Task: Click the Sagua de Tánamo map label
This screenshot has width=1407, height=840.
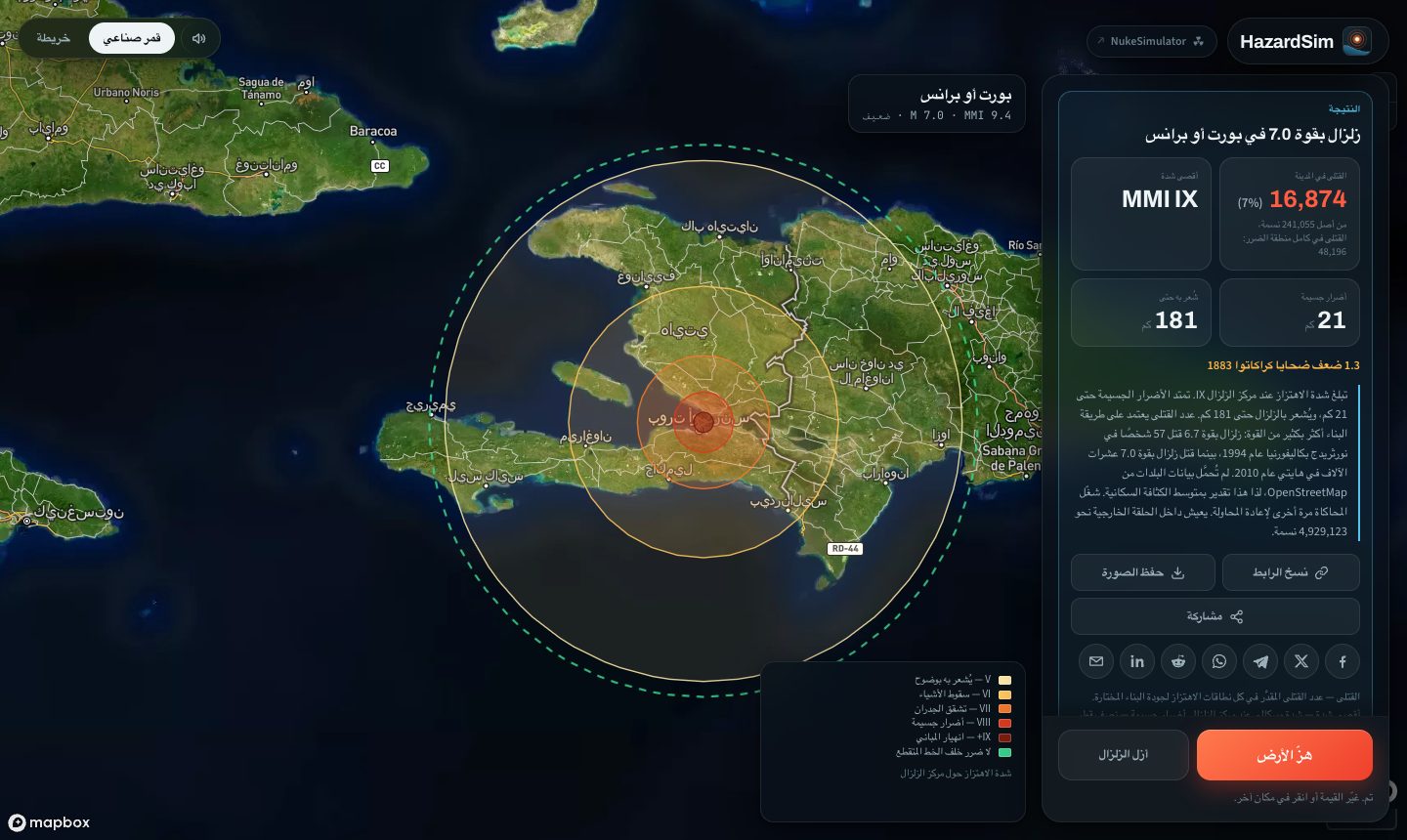Action: pos(261,89)
